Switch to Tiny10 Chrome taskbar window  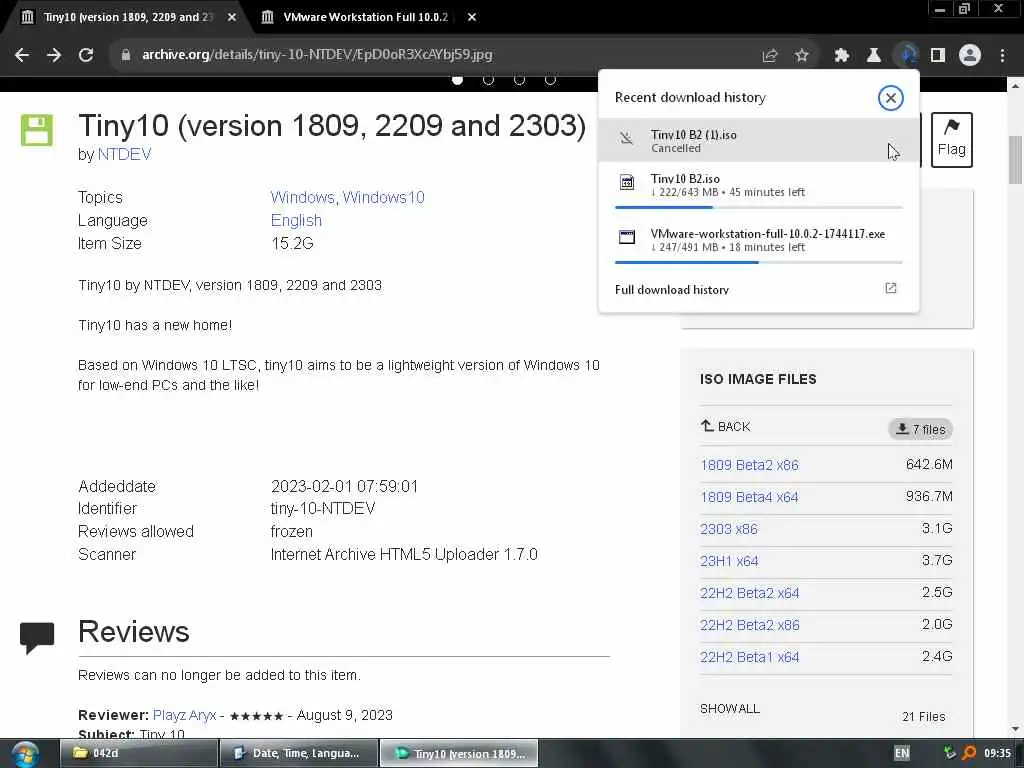click(x=459, y=753)
